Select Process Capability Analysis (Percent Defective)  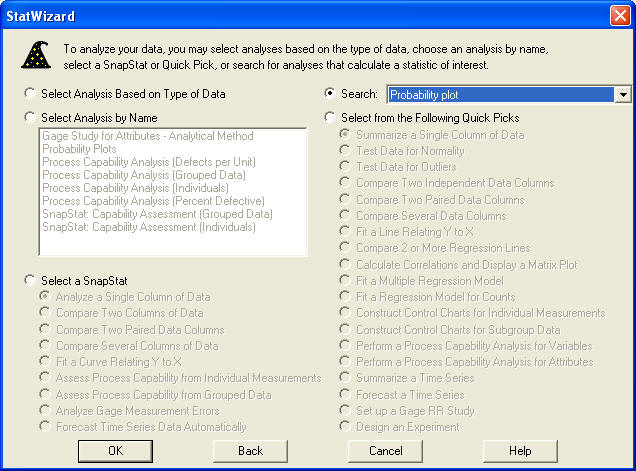point(153,201)
